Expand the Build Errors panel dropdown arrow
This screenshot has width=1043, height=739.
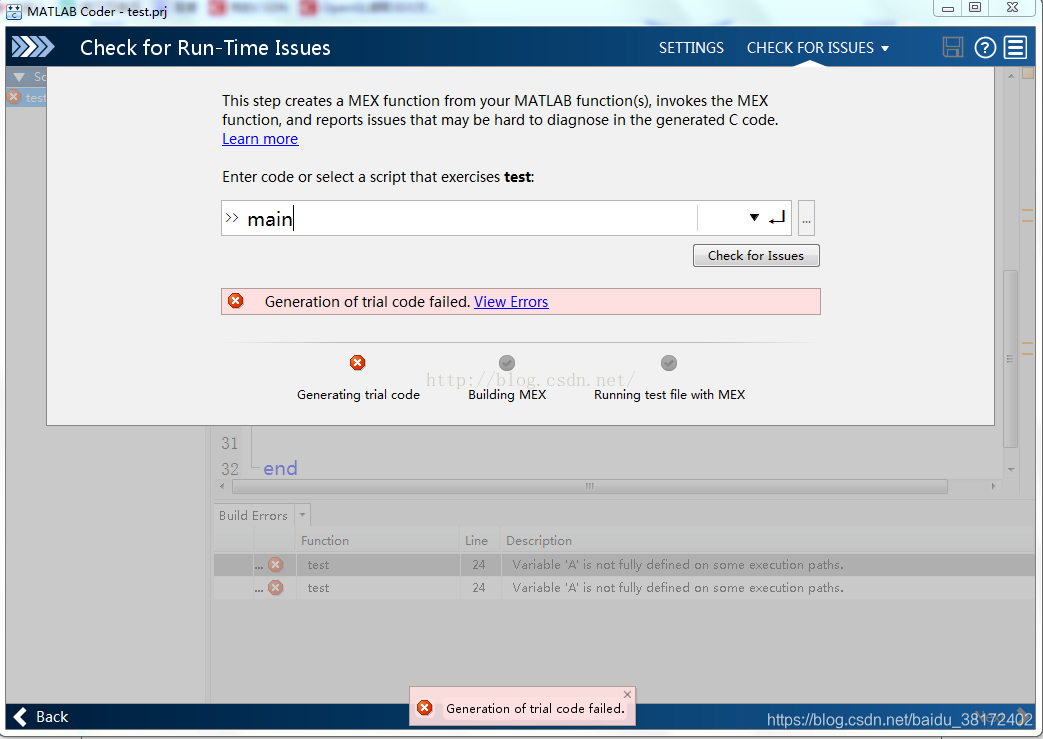(x=303, y=516)
